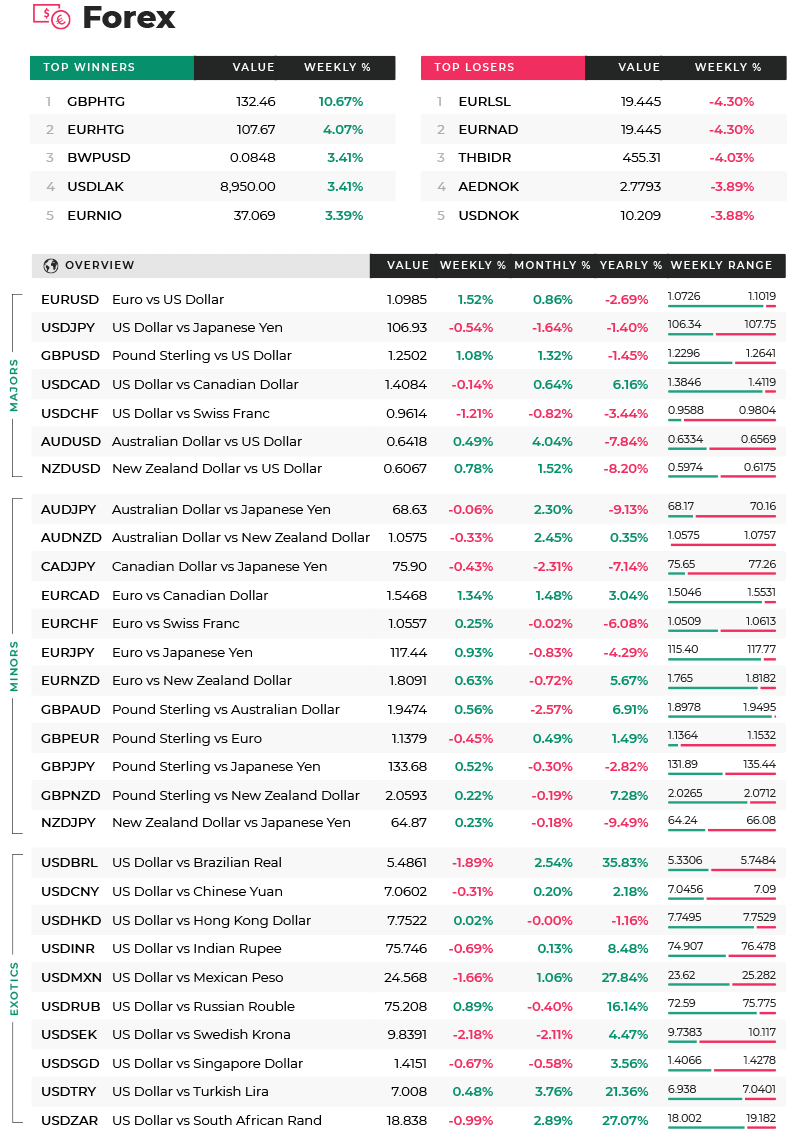Open the USDBRL Brazilian Real row
This screenshot has height=1135, width=807.
point(409,862)
